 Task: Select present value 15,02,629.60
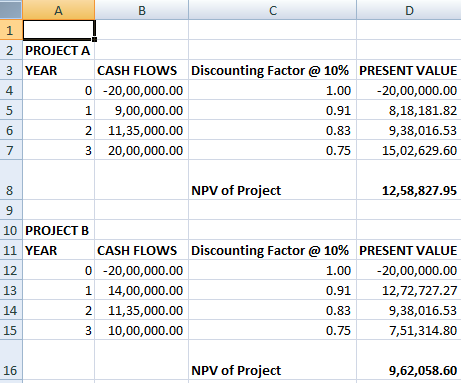tap(409, 150)
